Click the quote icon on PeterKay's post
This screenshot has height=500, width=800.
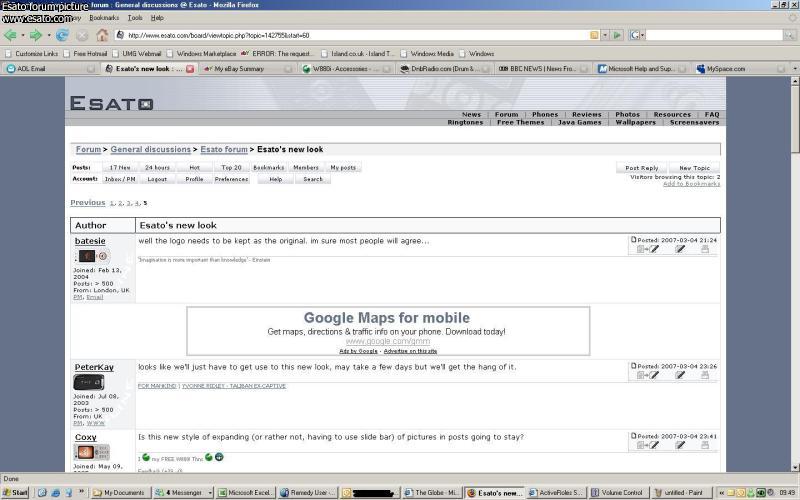click(648, 375)
